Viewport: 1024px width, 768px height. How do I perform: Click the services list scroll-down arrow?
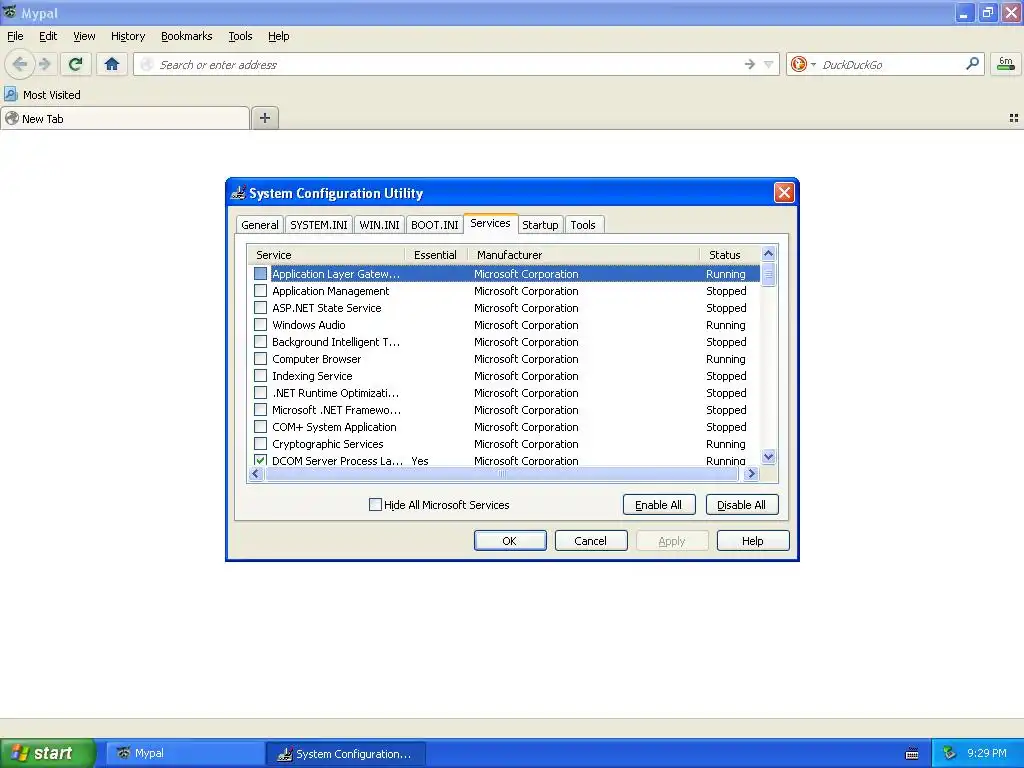[x=769, y=457]
